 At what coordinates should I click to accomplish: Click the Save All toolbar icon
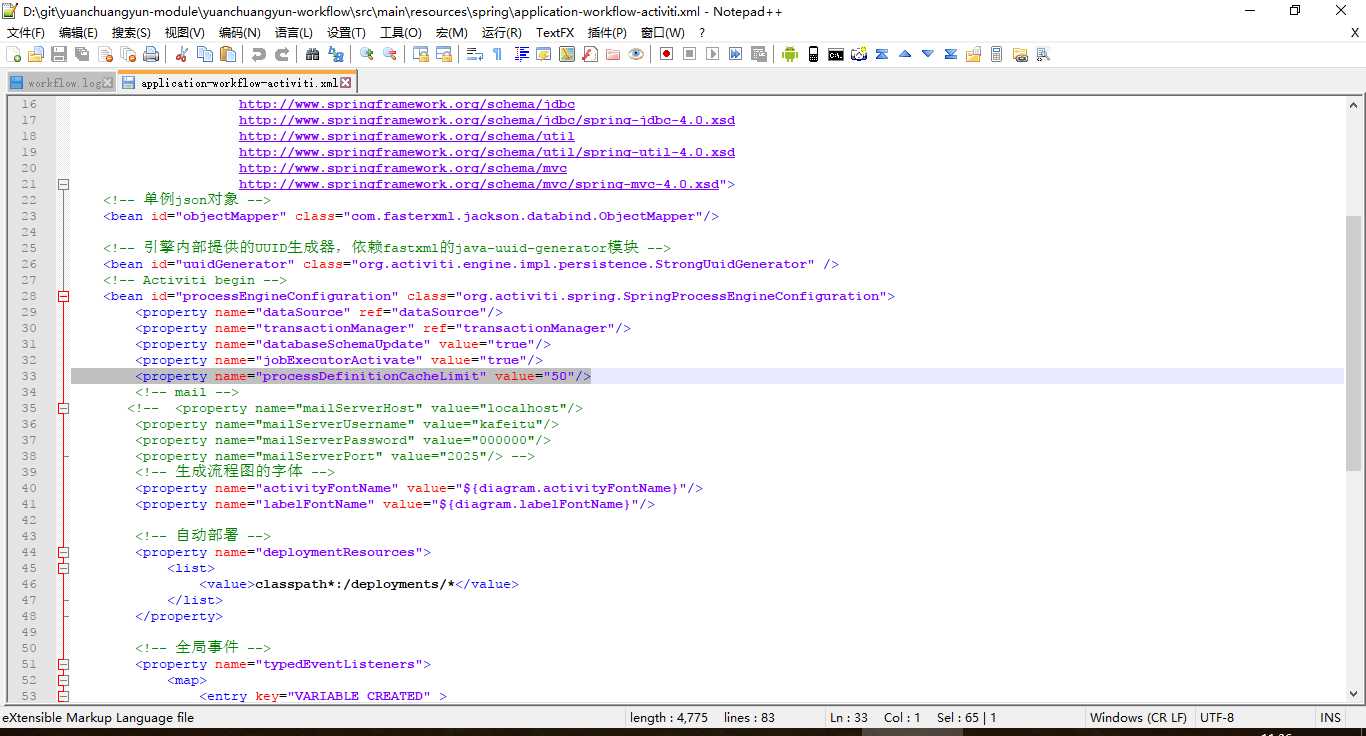[x=82, y=54]
